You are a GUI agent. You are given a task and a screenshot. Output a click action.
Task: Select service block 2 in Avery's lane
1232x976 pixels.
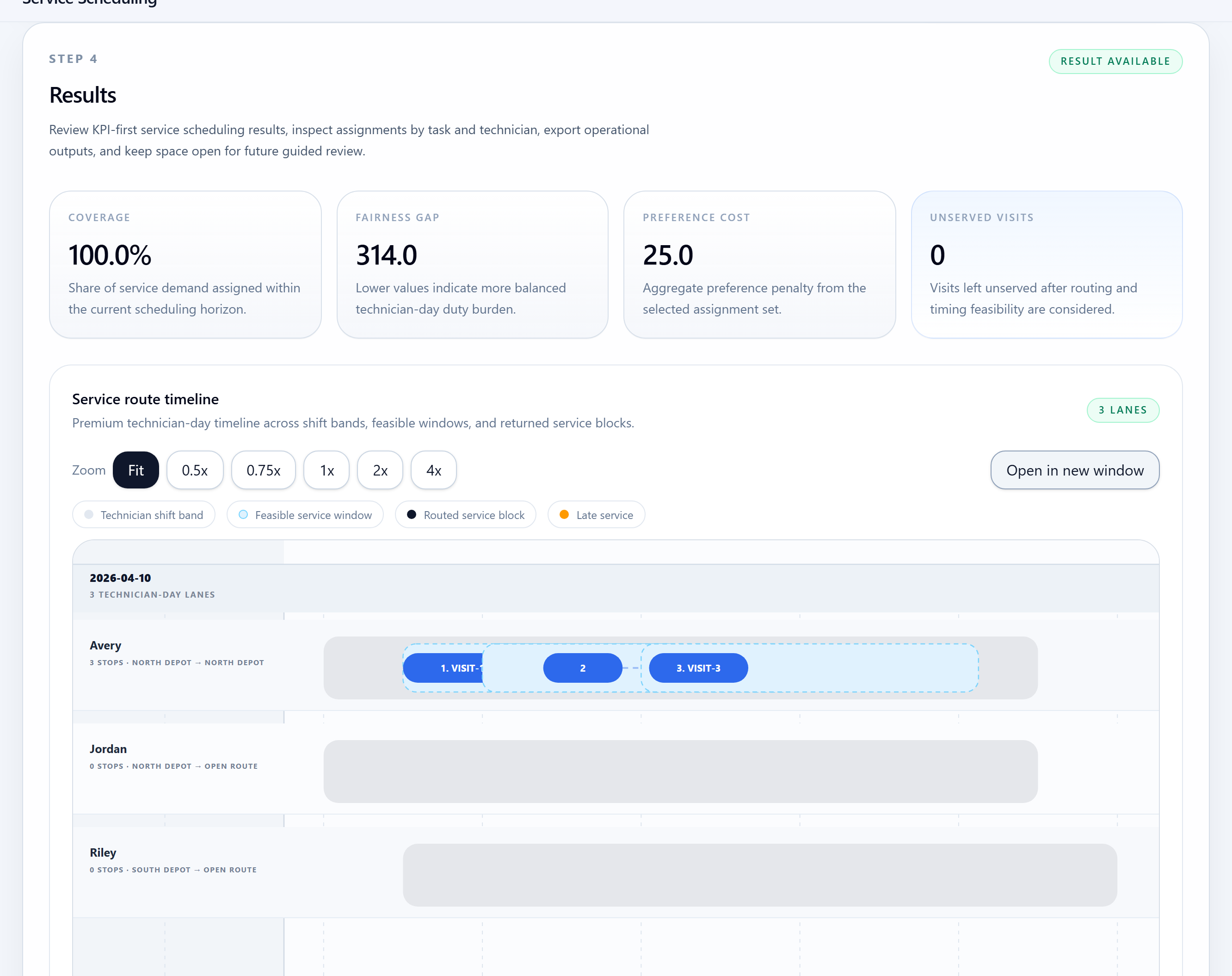coord(583,668)
